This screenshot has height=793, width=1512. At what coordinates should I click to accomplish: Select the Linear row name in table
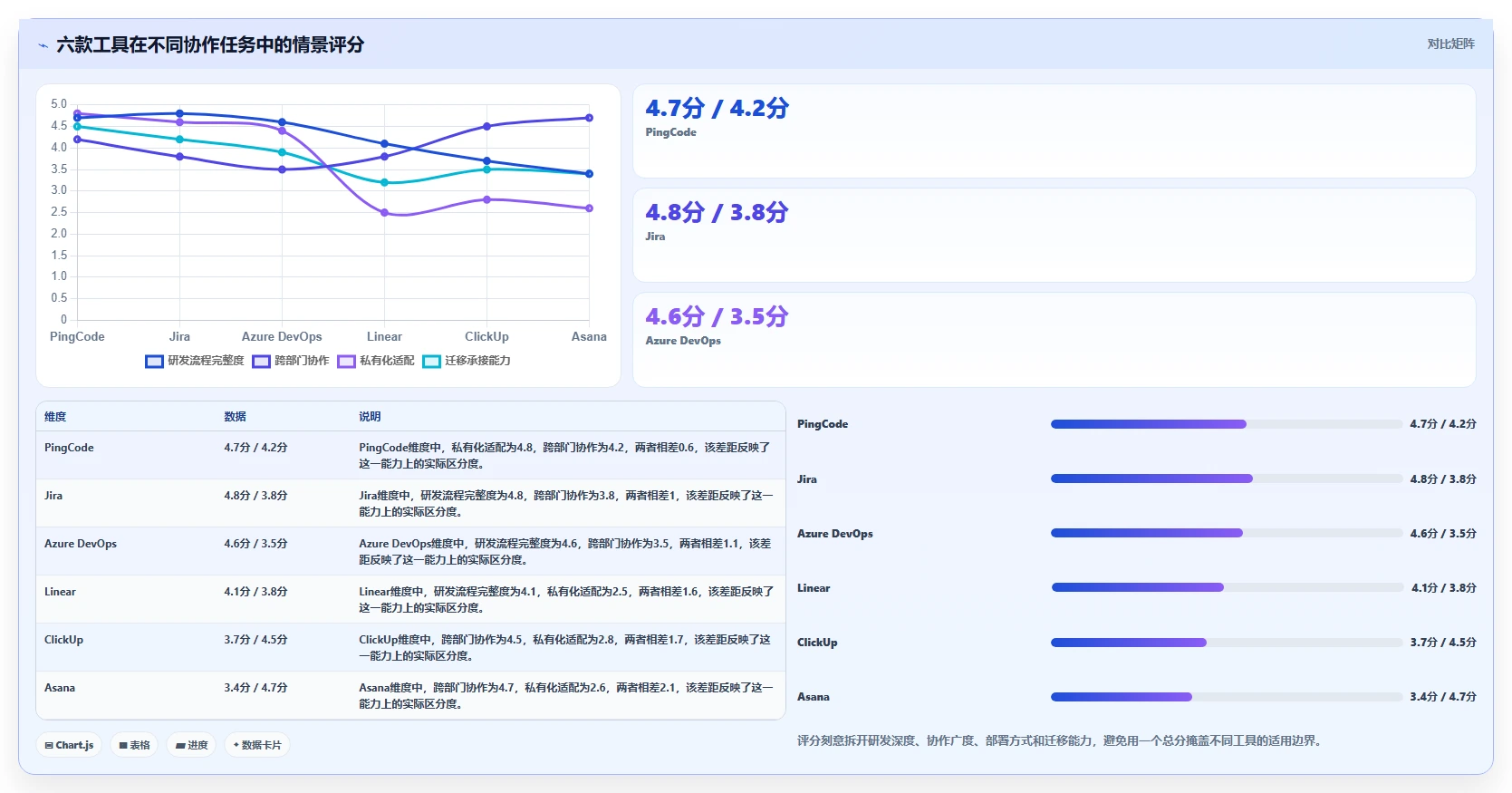pyautogui.click(x=60, y=592)
